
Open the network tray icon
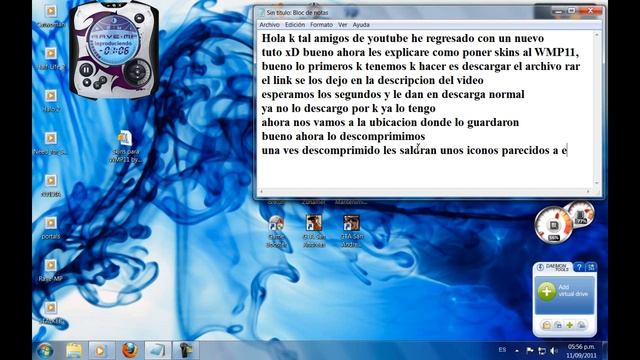point(542,351)
